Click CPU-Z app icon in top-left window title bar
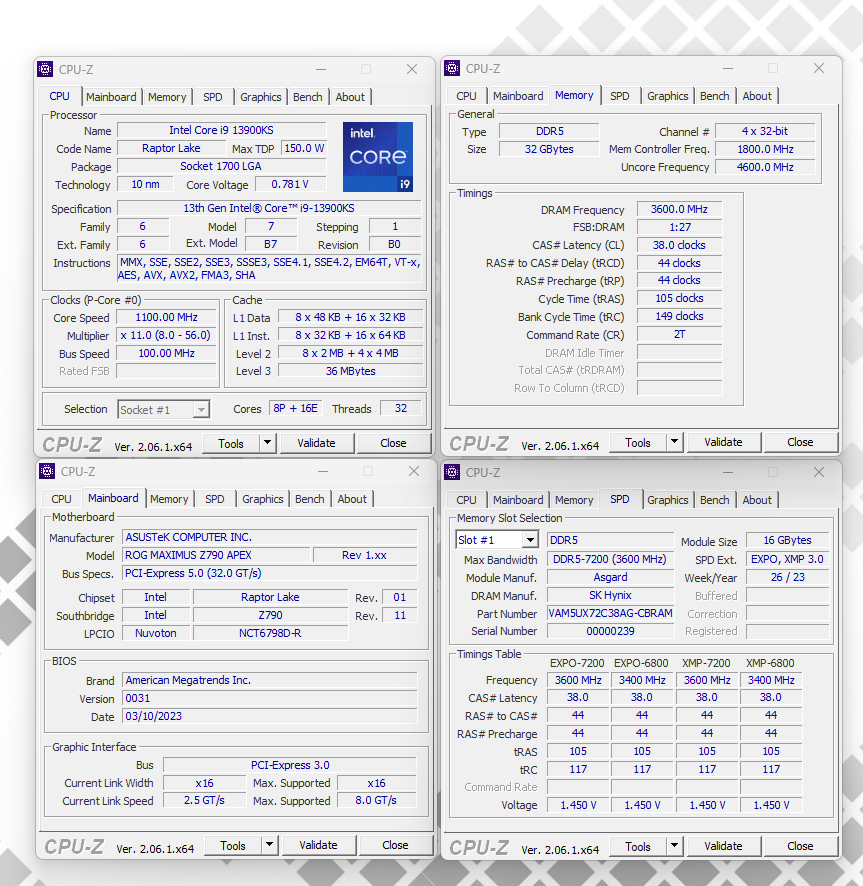Screen dimensions: 863x886 (x=45, y=69)
